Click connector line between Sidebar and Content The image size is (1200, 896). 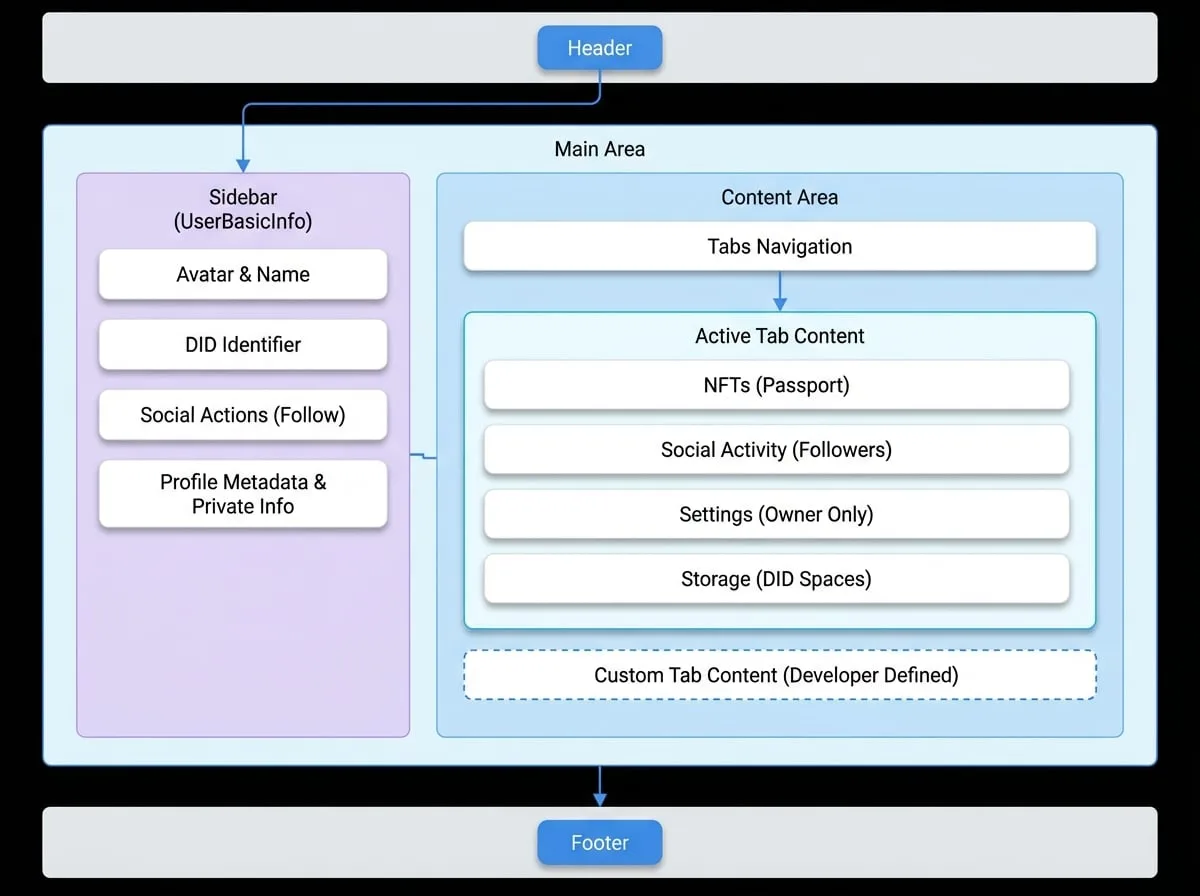pyautogui.click(x=424, y=456)
